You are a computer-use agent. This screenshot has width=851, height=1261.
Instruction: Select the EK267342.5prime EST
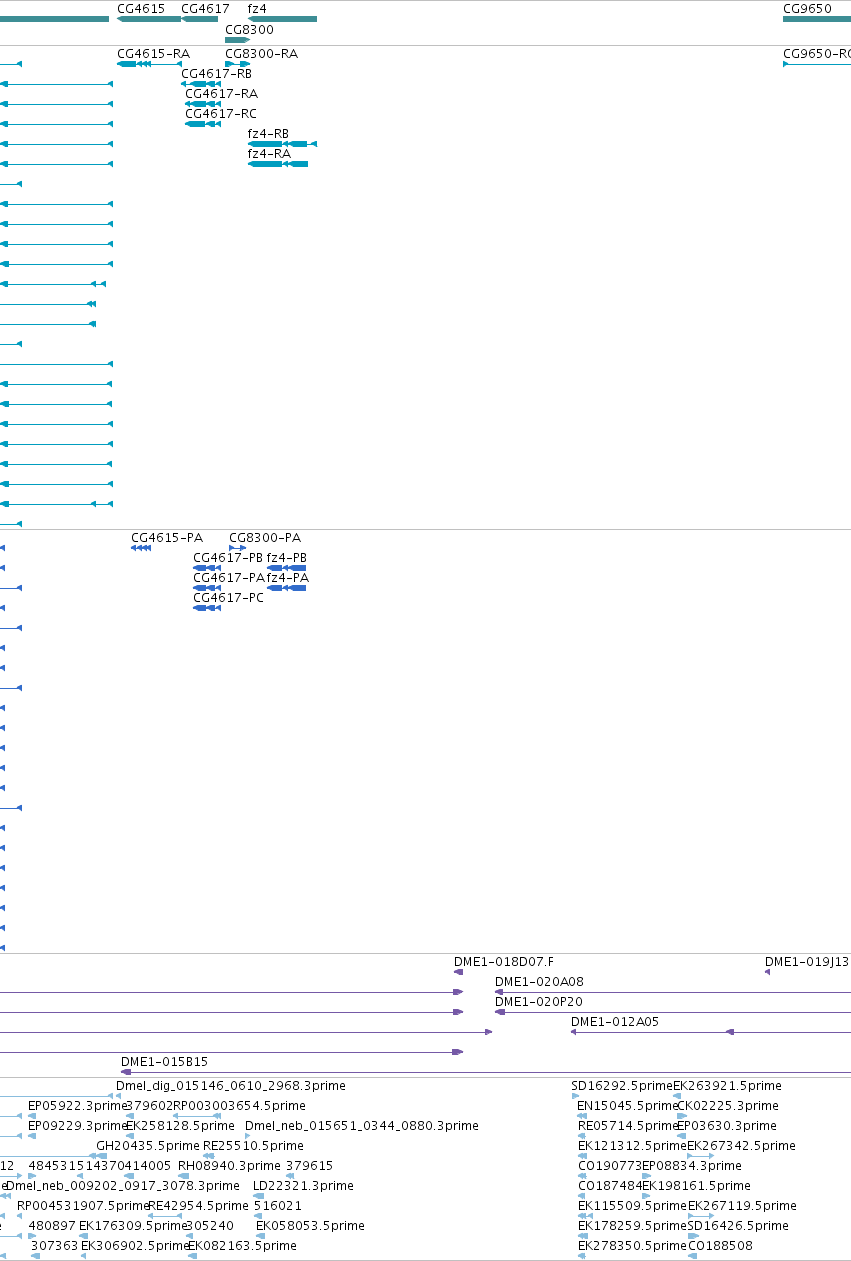tap(700, 1156)
